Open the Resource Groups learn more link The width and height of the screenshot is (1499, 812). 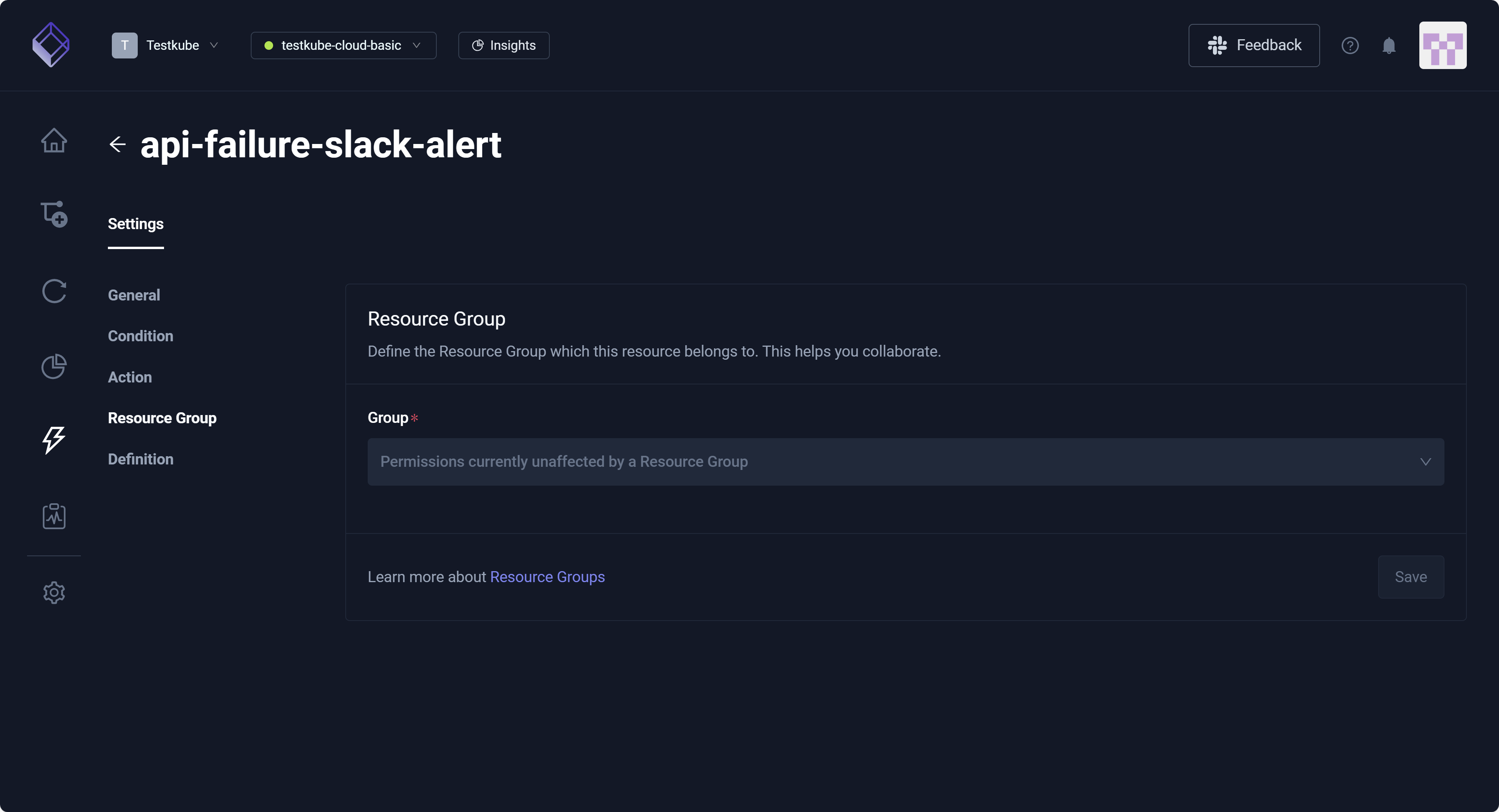click(547, 576)
